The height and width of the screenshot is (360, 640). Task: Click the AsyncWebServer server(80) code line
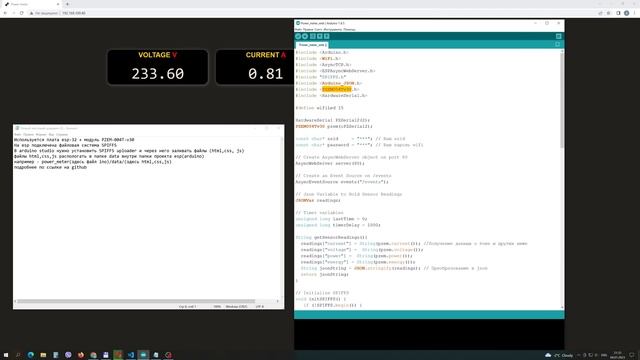[330, 163]
